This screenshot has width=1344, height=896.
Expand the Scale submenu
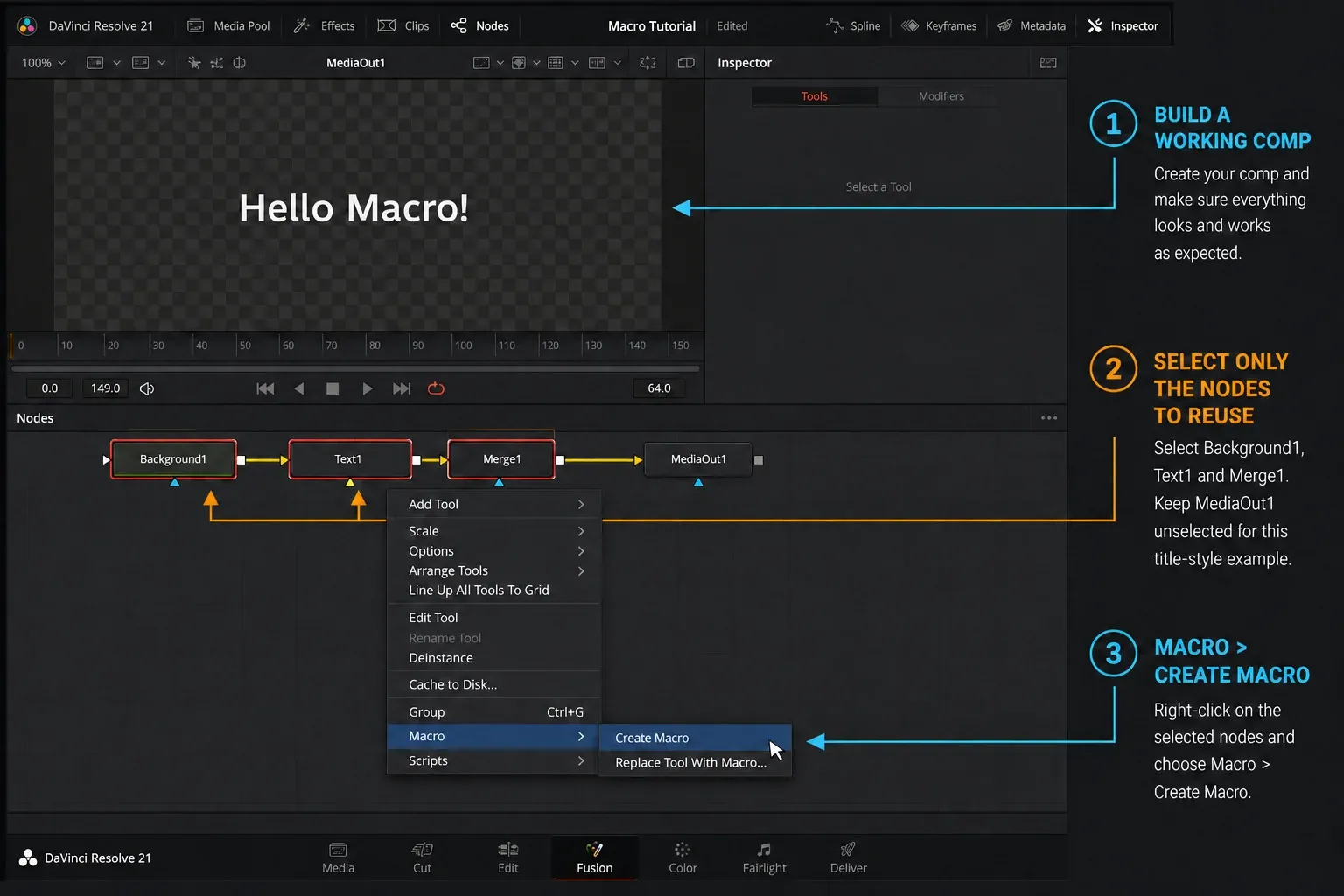494,531
